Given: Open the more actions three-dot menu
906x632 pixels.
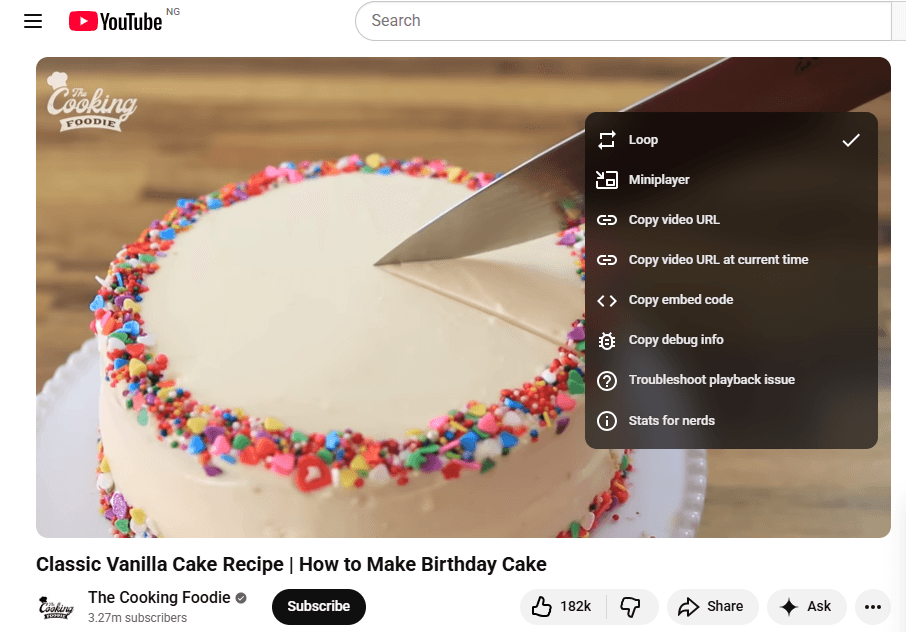Looking at the screenshot, I should (x=872, y=607).
